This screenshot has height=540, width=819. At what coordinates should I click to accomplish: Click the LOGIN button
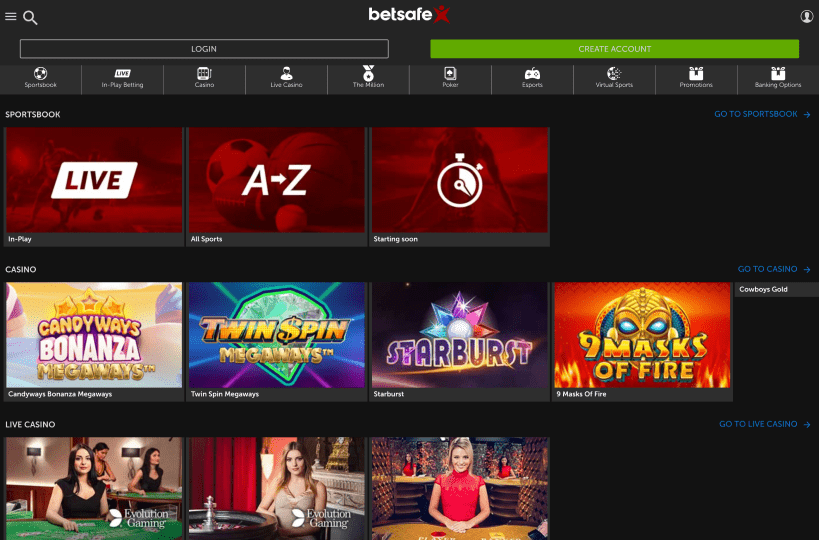tap(204, 49)
